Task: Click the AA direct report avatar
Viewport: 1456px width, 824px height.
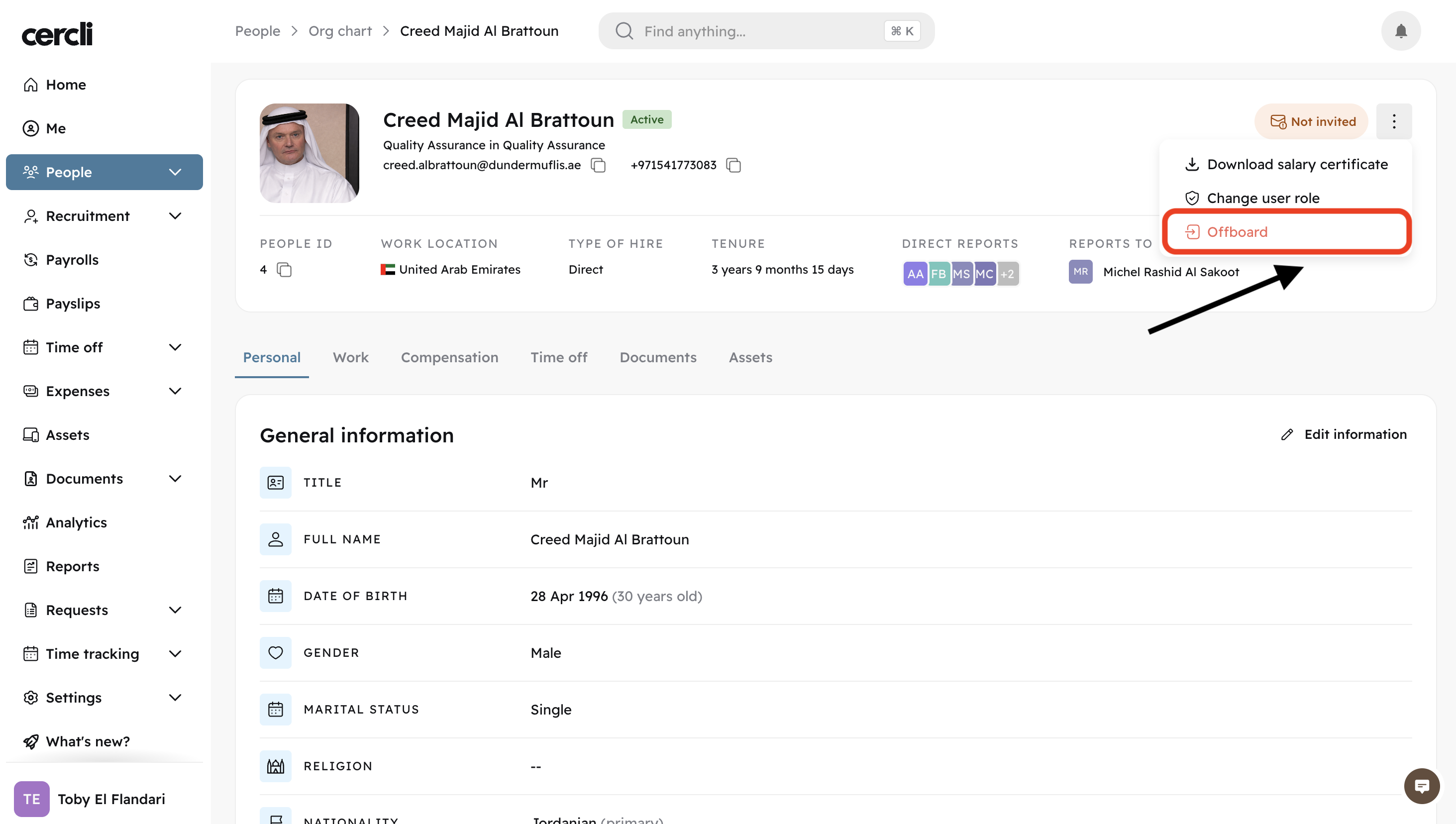Action: pyautogui.click(x=915, y=274)
